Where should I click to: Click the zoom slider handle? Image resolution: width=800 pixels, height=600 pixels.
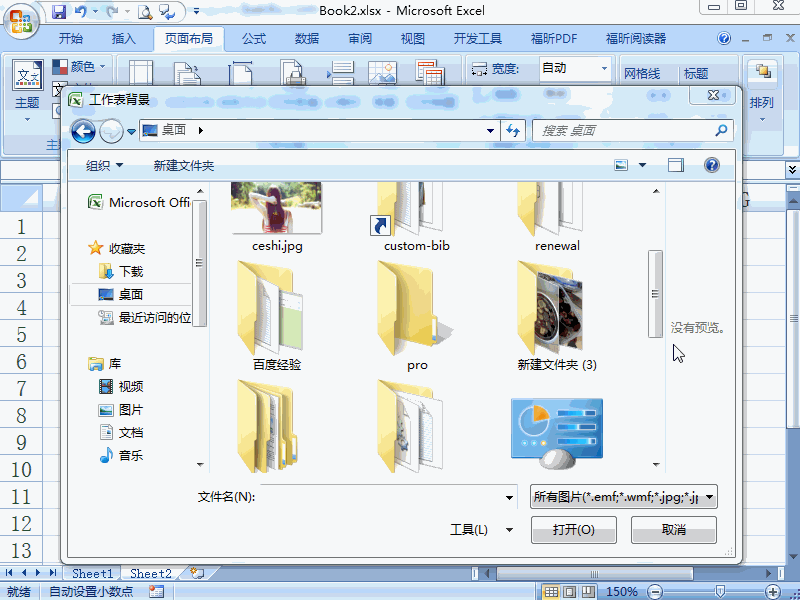point(720,592)
